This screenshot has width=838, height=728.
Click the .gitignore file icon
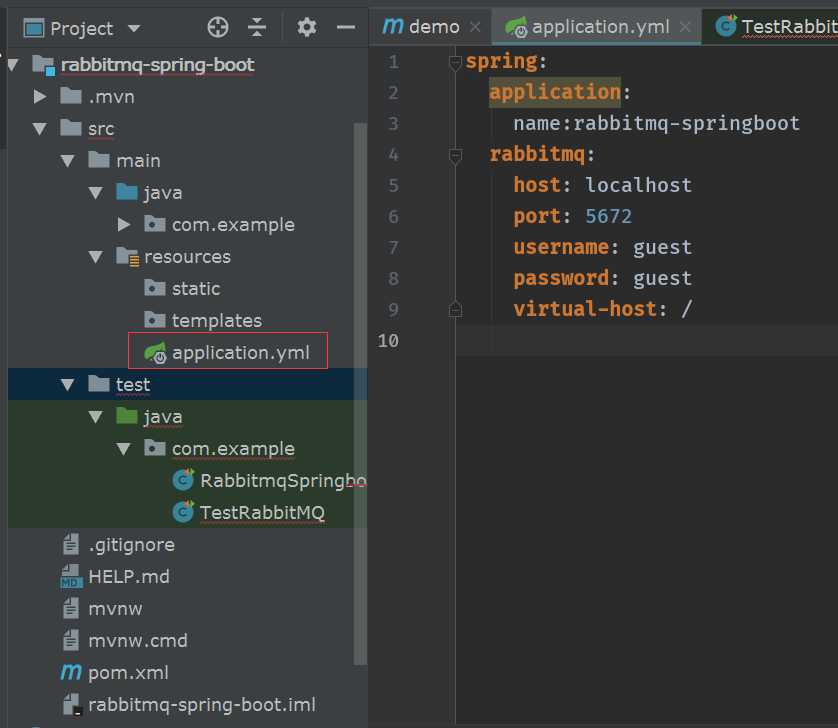click(71, 544)
